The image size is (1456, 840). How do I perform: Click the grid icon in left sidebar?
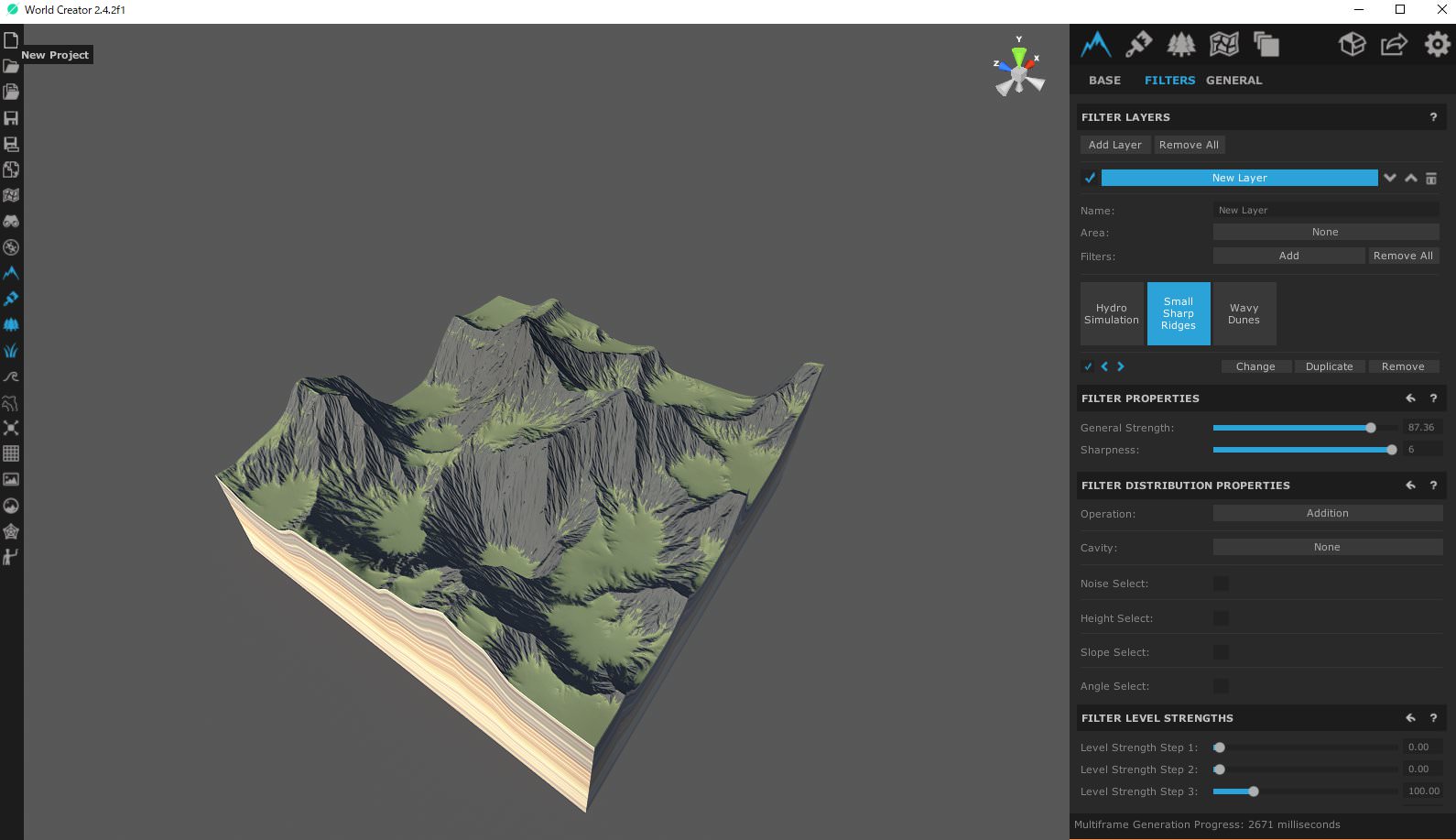tap(11, 453)
